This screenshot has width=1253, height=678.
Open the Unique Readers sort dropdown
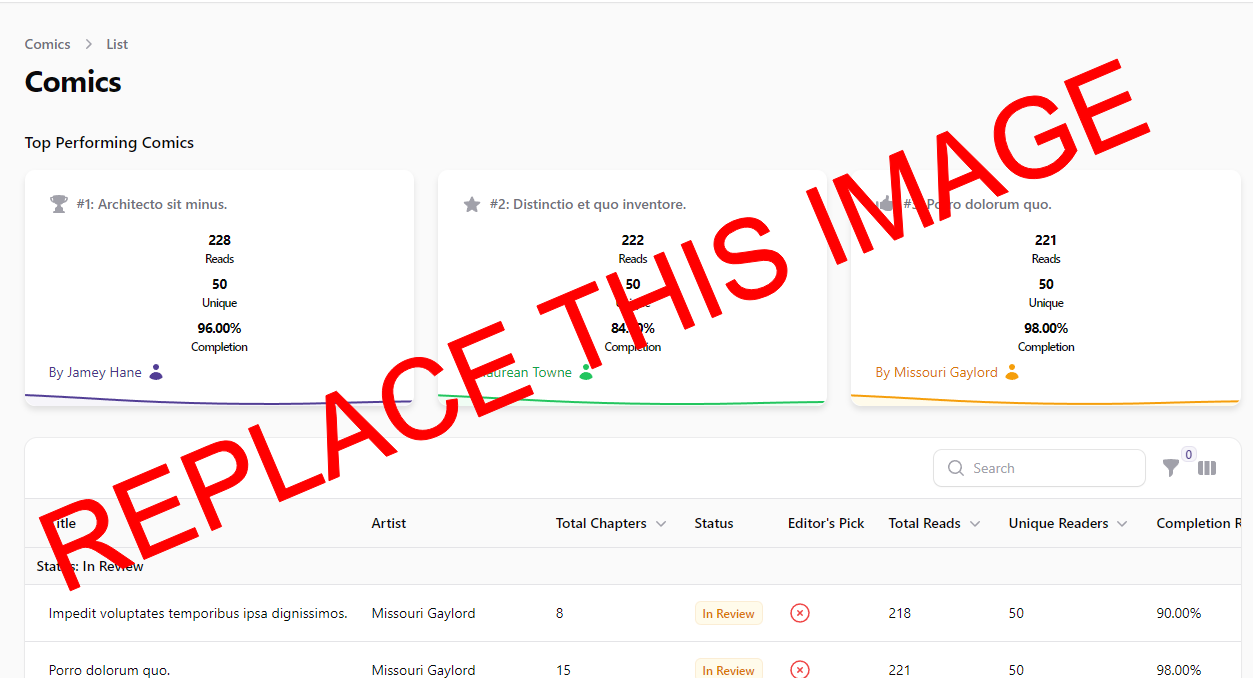pos(1122,522)
